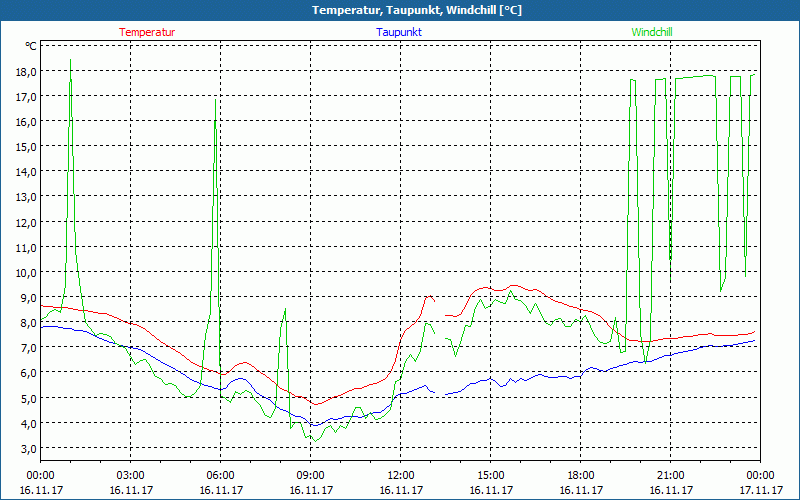Viewport: 800px width, 500px height.
Task: Click the 18:00 time axis label
Action: tap(580, 475)
